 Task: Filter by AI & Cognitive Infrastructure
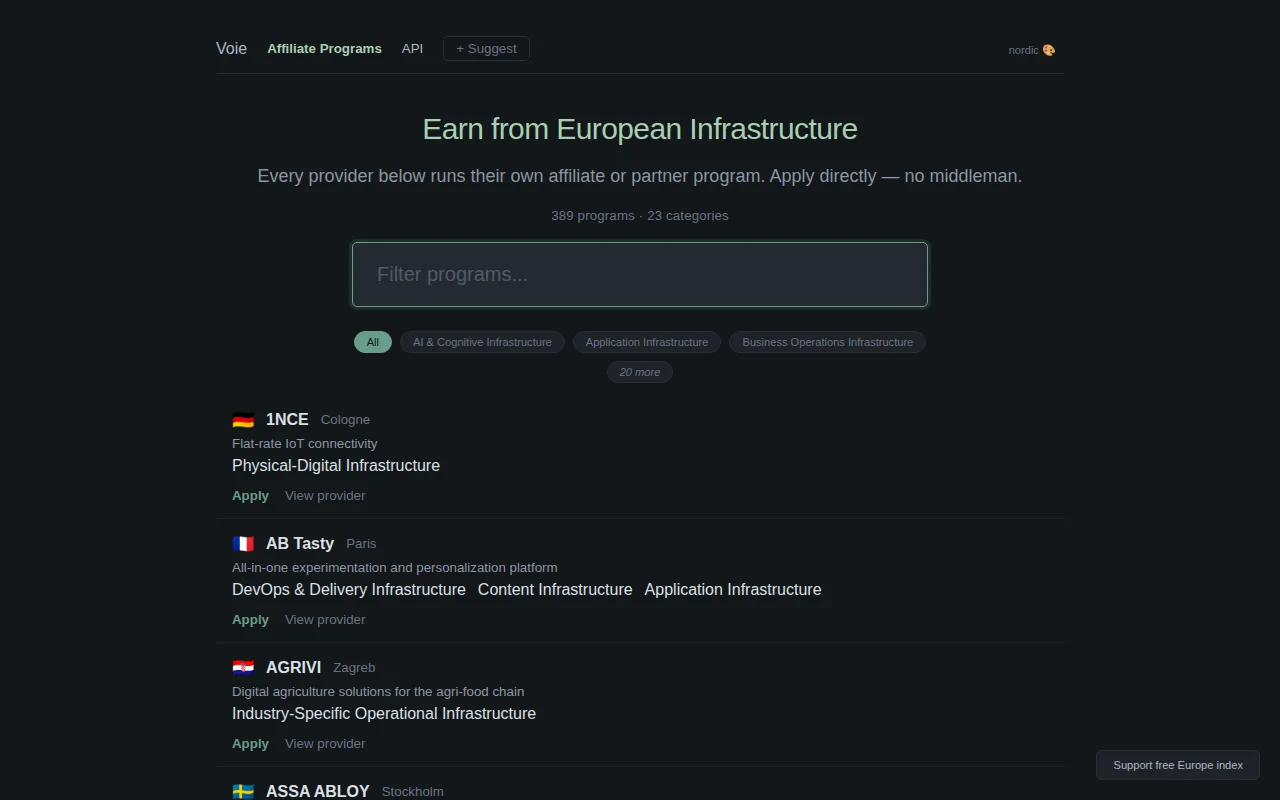(x=482, y=342)
